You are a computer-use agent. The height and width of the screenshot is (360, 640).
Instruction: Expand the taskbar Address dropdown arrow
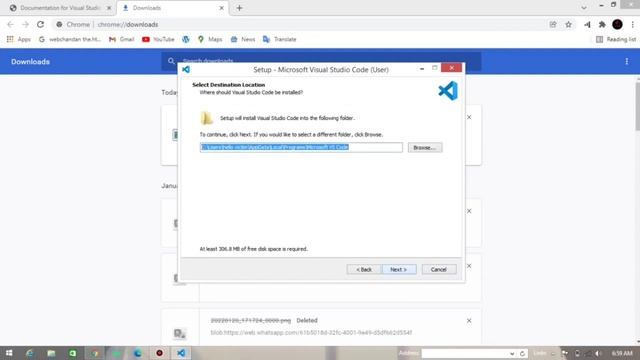pyautogui.click(x=512, y=353)
